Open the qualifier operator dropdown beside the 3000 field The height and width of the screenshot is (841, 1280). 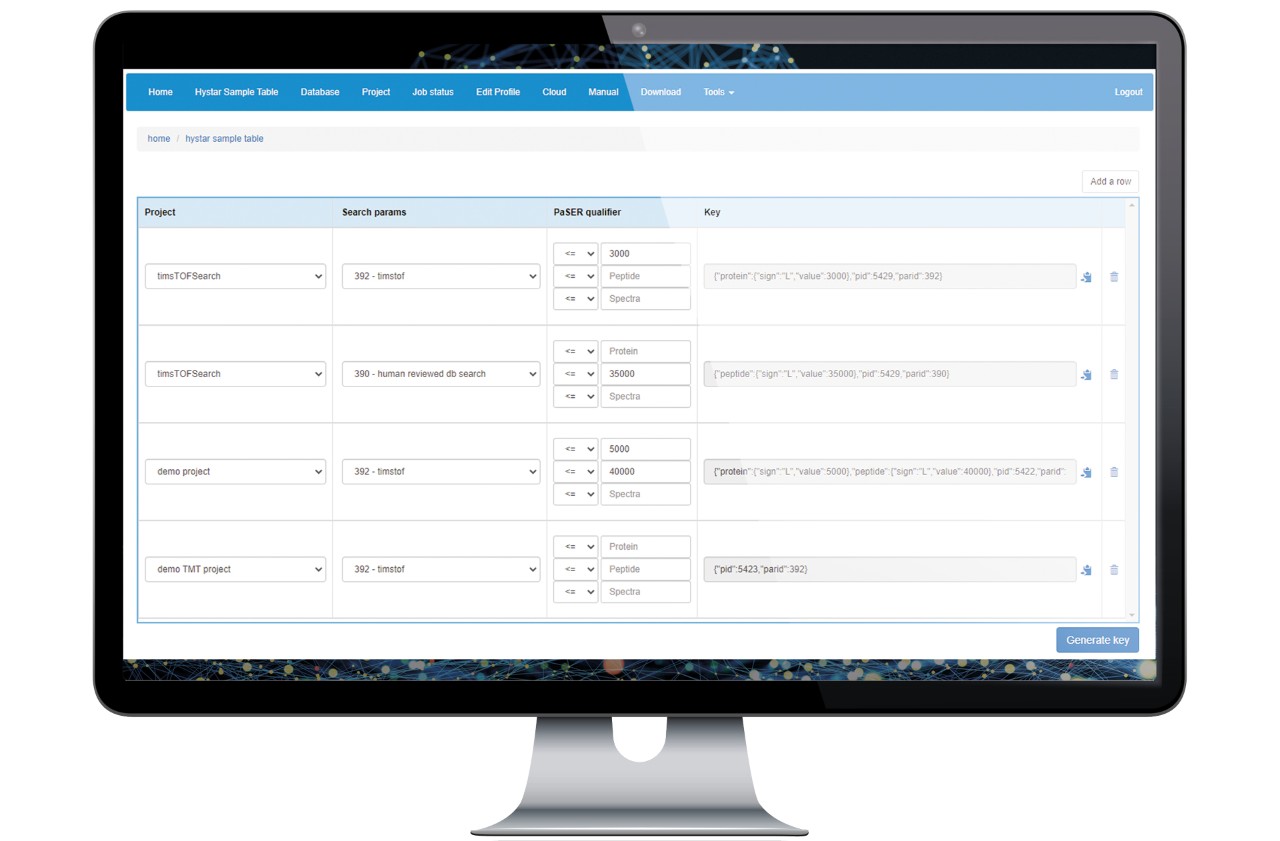(x=575, y=253)
